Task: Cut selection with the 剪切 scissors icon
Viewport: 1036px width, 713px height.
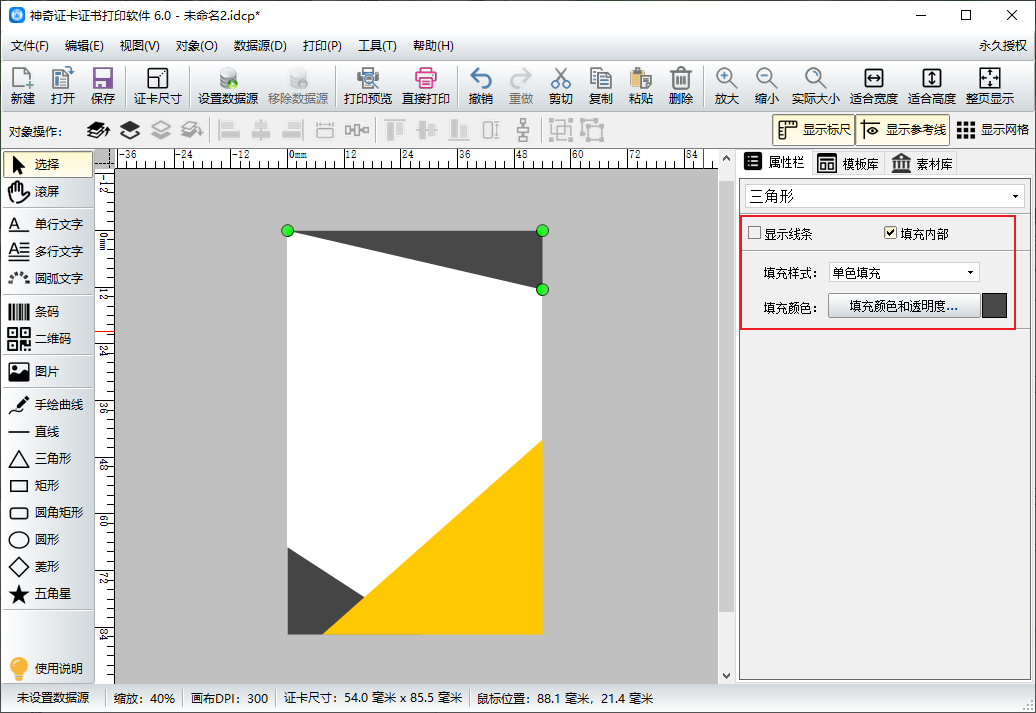Action: click(x=560, y=86)
